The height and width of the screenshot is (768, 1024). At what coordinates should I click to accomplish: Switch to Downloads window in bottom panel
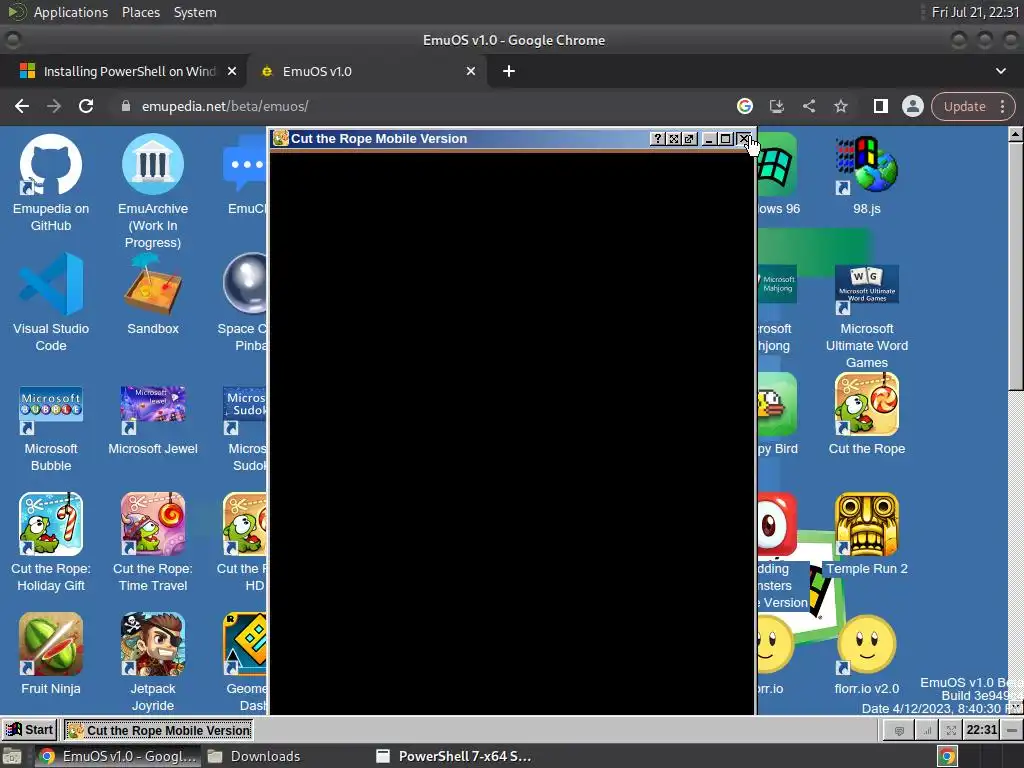point(254,756)
